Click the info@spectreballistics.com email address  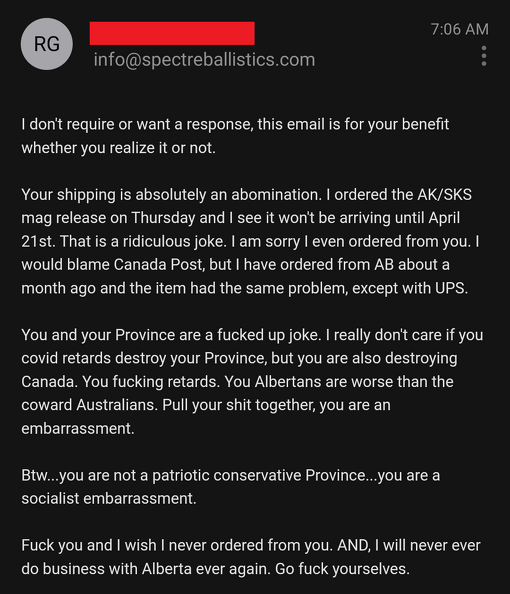[x=204, y=60]
